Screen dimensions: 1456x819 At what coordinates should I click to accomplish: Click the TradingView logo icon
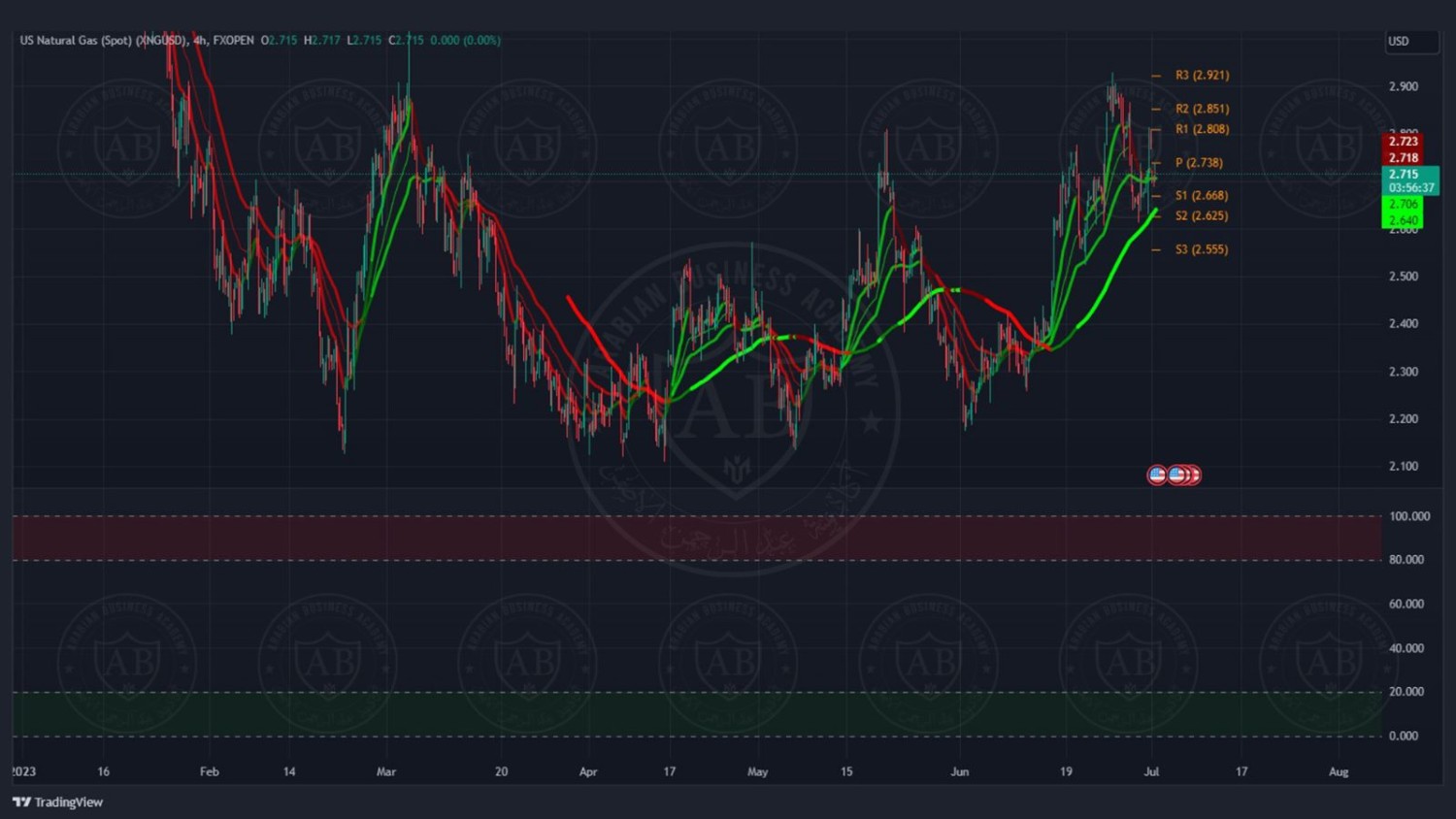(x=21, y=803)
